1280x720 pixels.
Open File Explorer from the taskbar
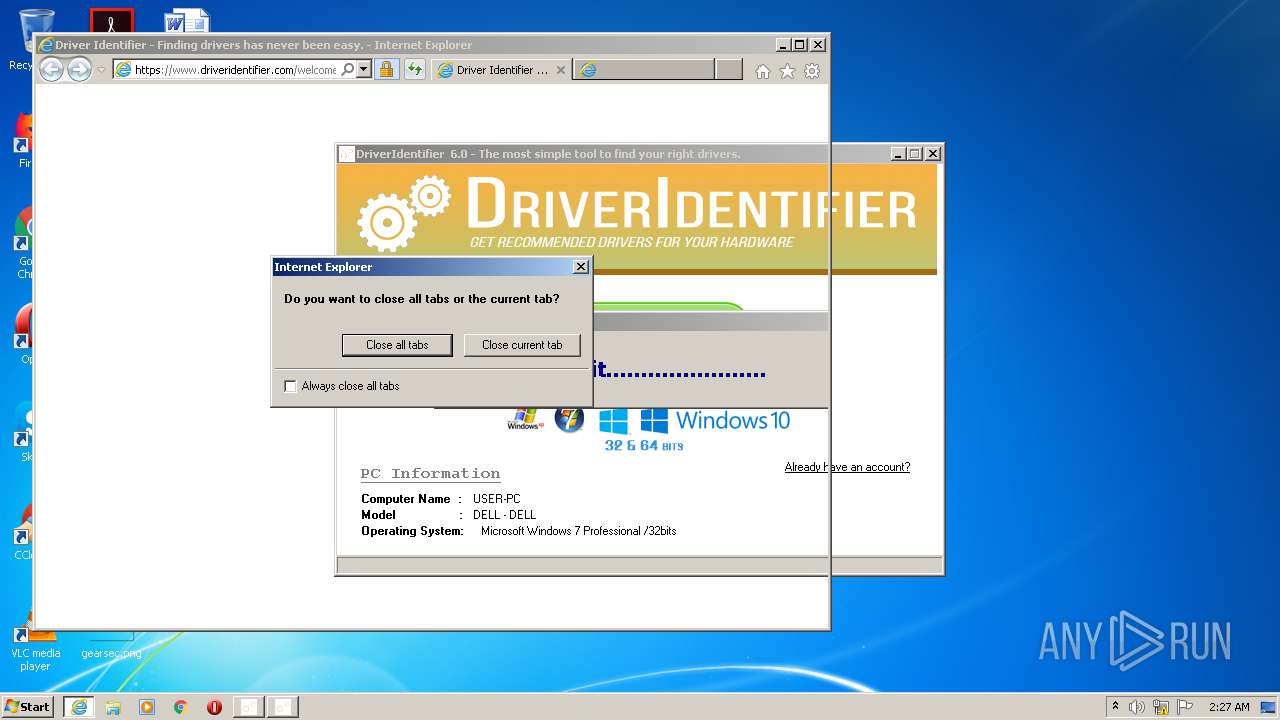coord(113,707)
